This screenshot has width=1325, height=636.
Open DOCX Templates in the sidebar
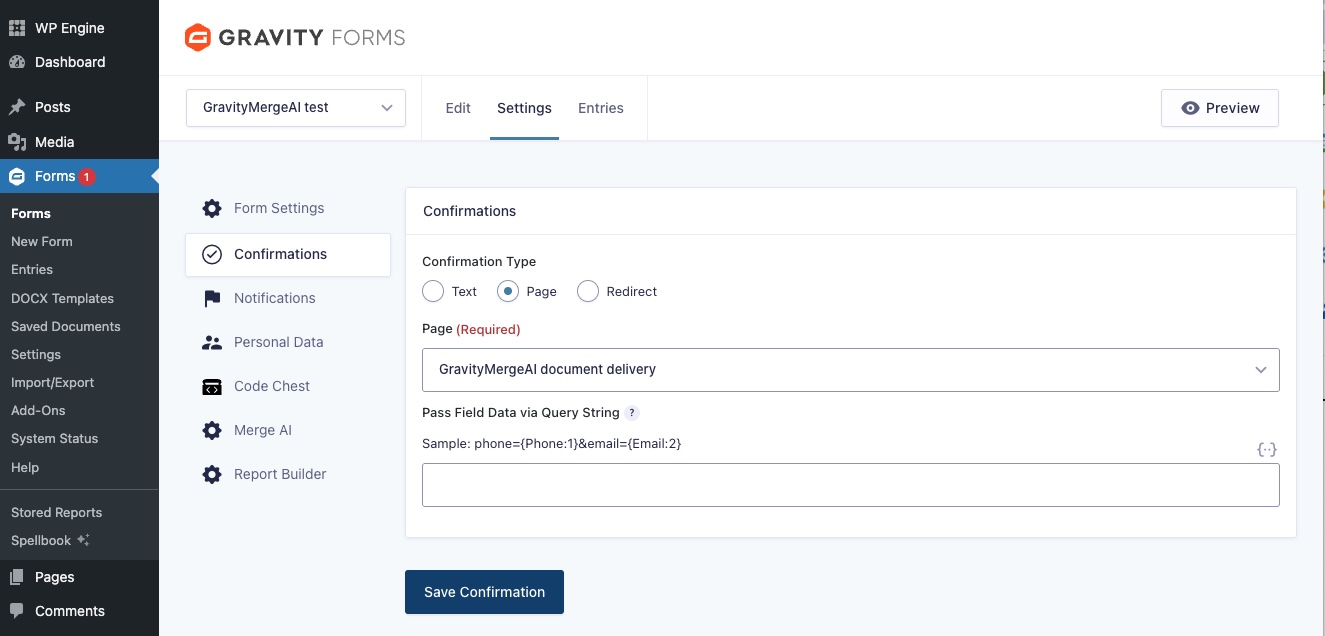pos(62,298)
